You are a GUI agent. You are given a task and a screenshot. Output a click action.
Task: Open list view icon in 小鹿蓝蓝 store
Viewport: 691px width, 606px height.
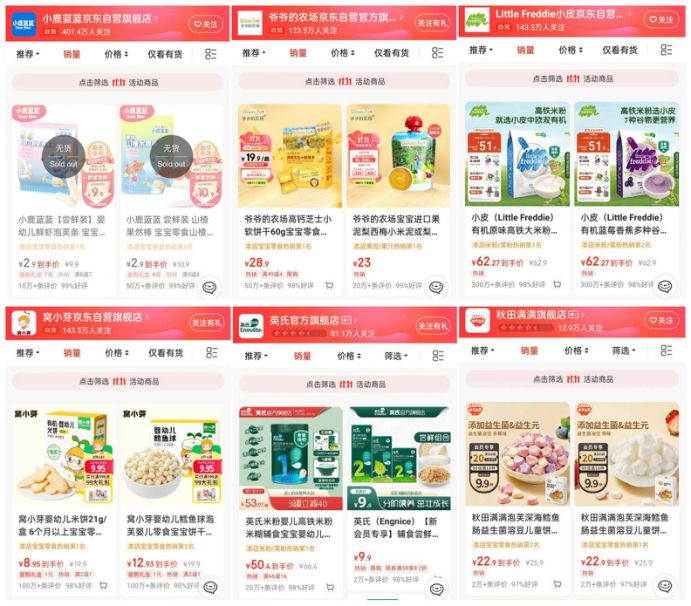pos(211,54)
